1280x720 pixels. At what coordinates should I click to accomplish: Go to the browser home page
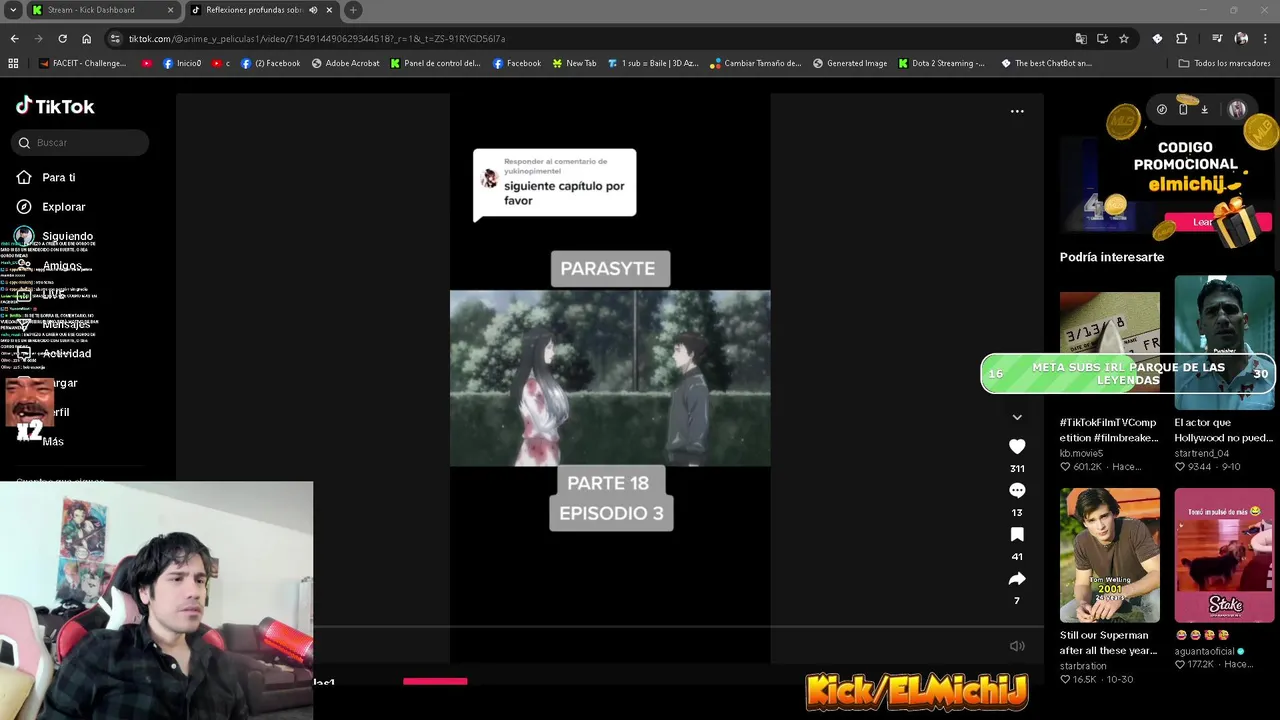pos(86,38)
